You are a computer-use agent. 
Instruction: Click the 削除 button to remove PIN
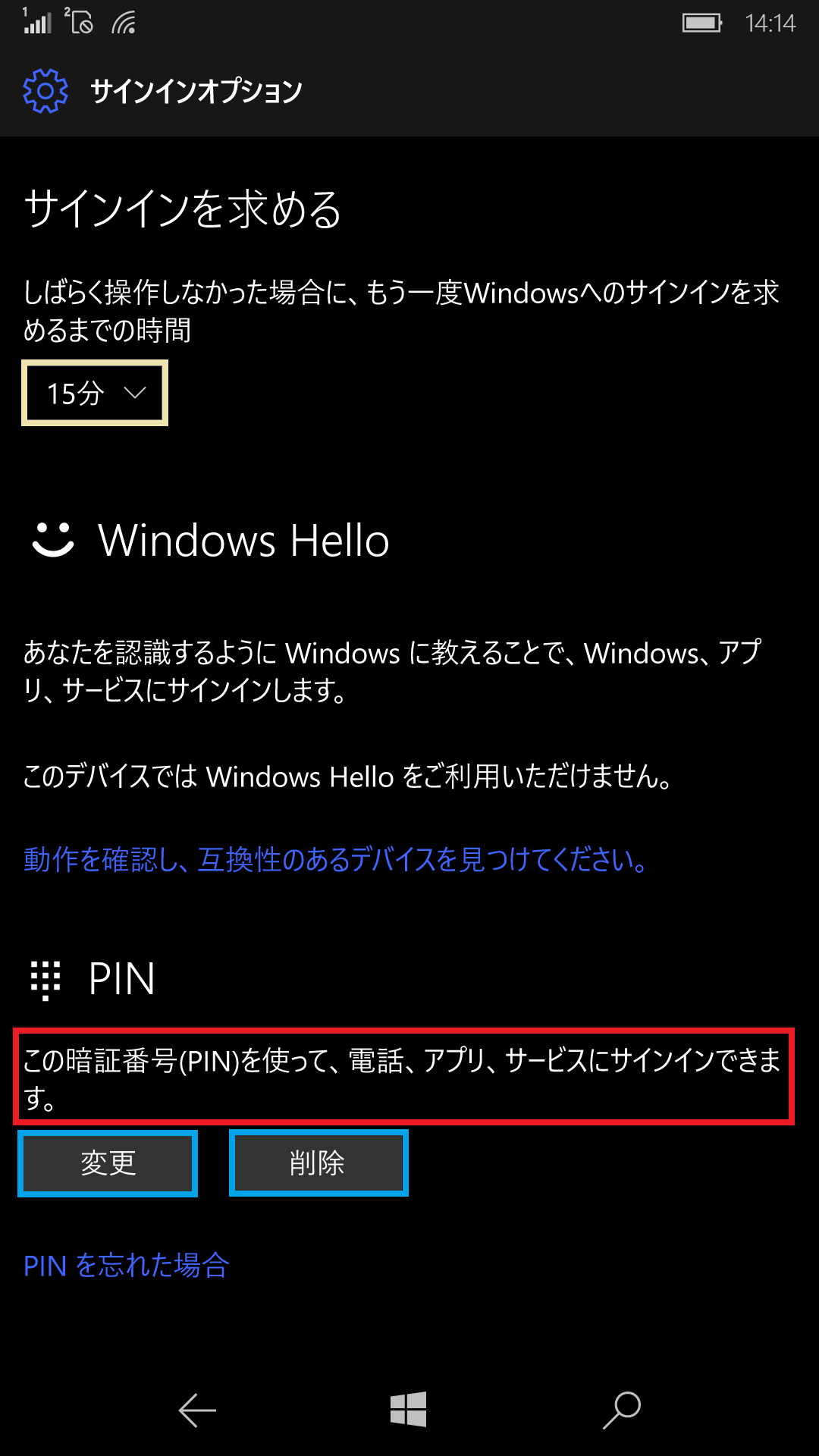(x=318, y=1163)
